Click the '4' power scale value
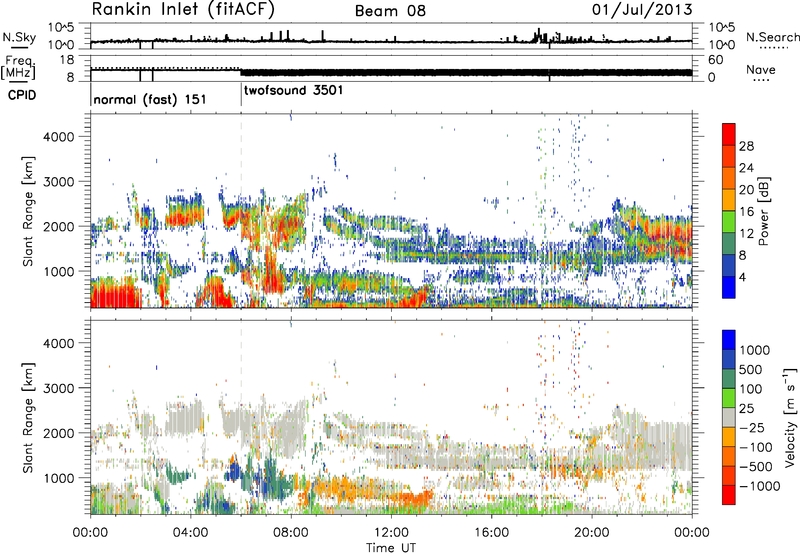This screenshot has width=800, height=554. coord(743,277)
